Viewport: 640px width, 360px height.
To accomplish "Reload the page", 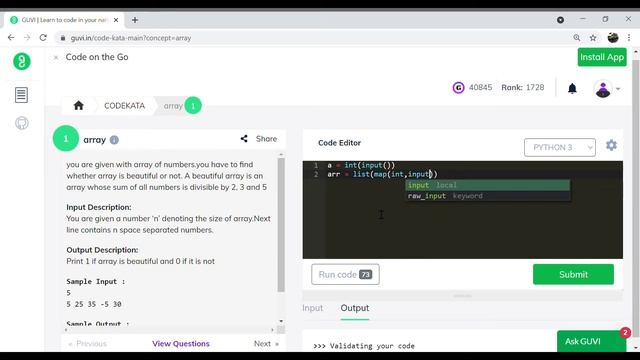I will pyautogui.click(x=43, y=38).
